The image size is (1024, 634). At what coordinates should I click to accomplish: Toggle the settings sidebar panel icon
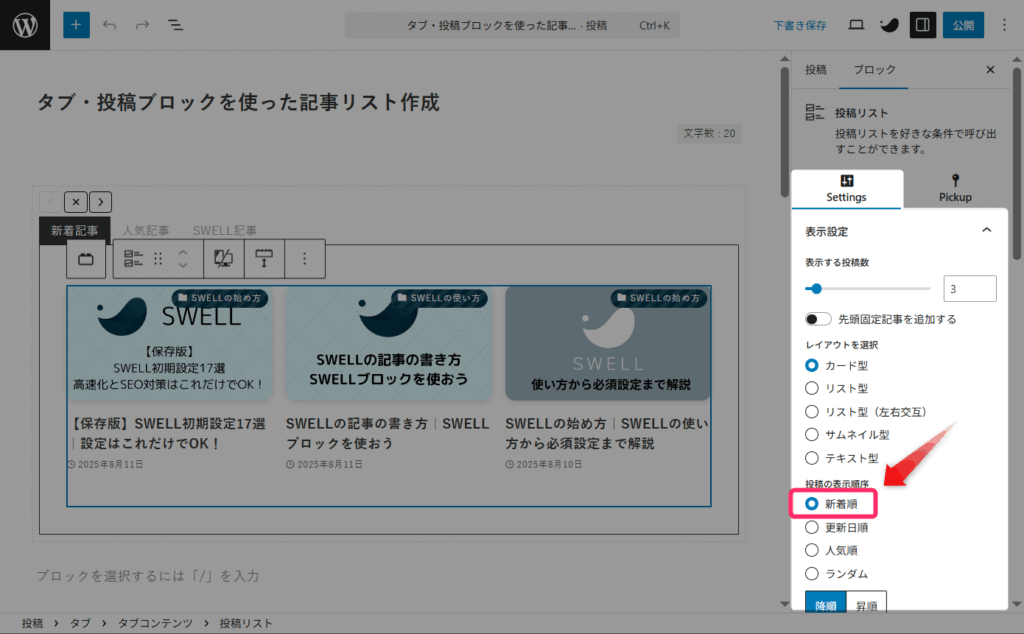923,25
